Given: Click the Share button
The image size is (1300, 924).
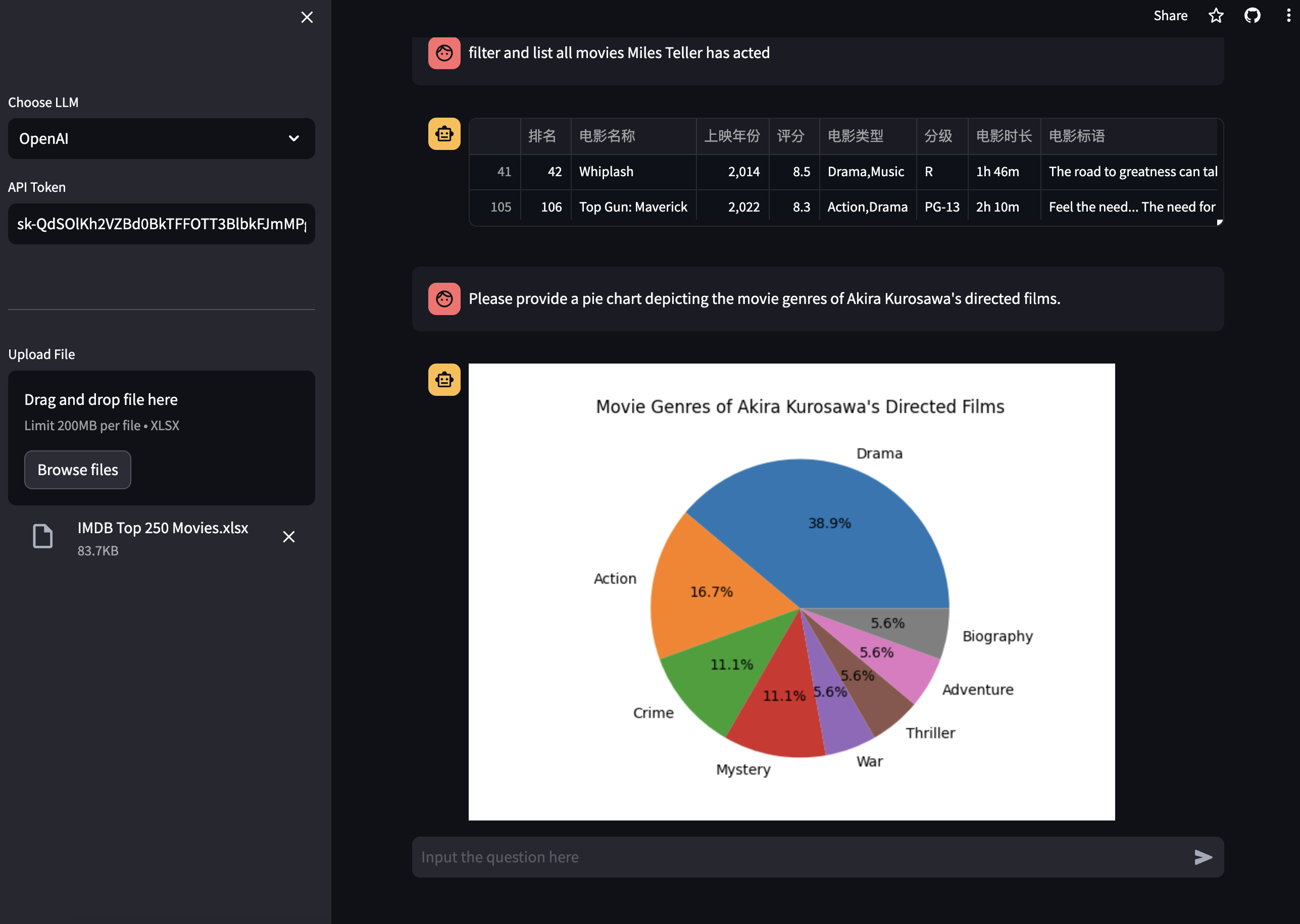Looking at the screenshot, I should click(x=1170, y=15).
